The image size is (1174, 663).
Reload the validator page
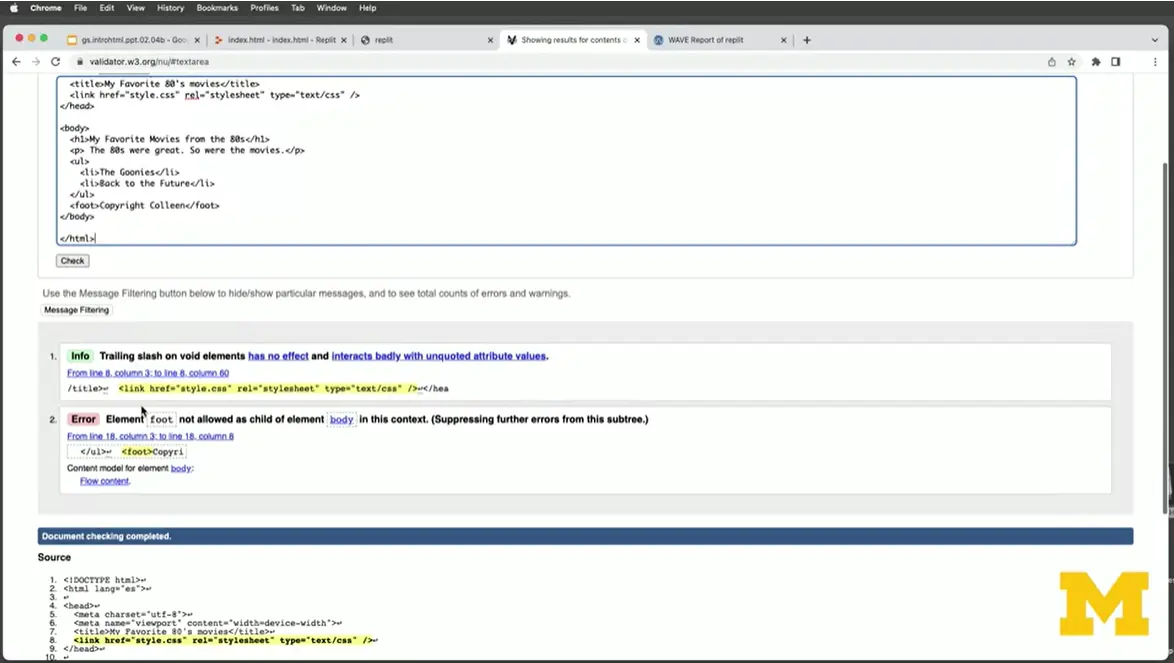pos(56,61)
